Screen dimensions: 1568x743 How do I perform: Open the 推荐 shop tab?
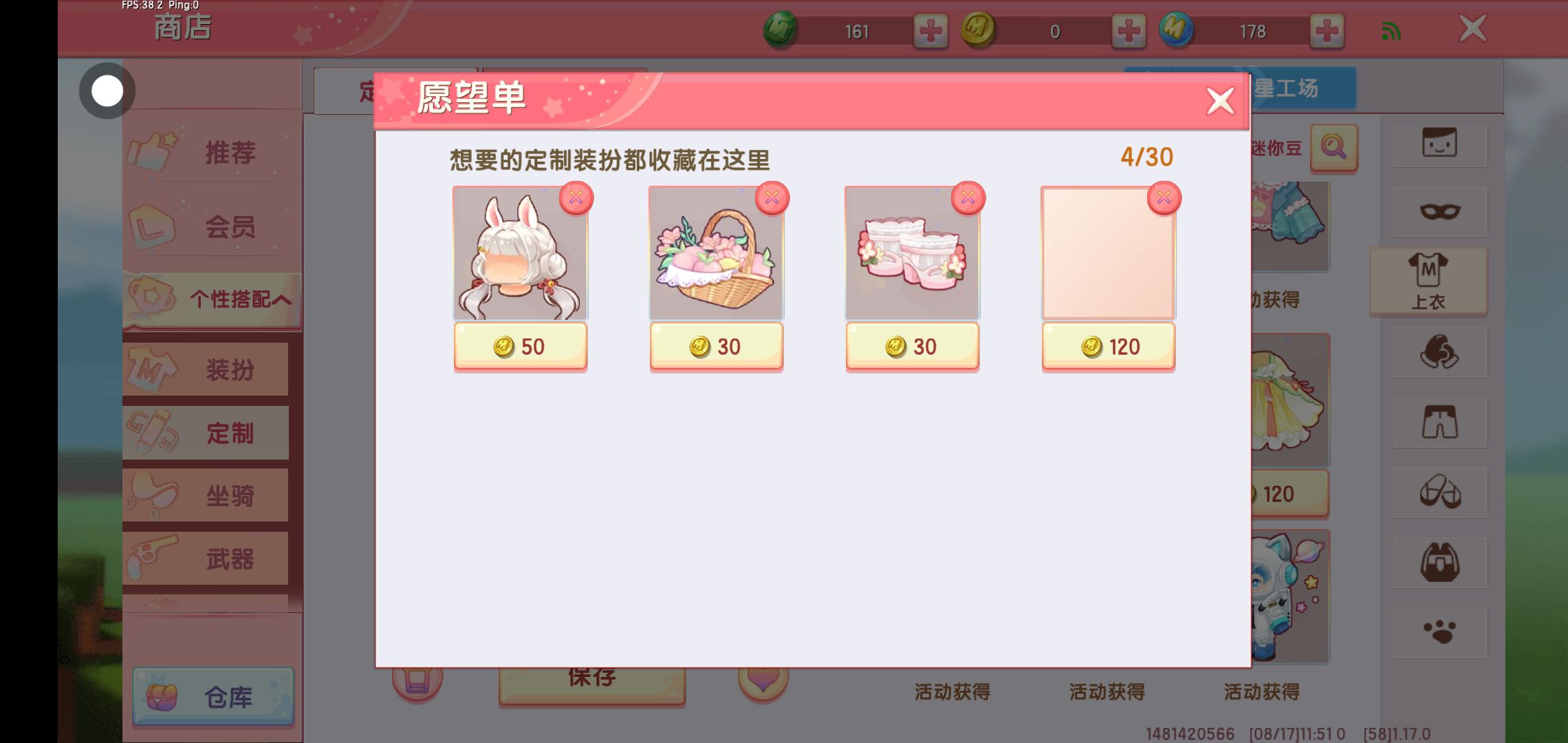click(x=212, y=152)
